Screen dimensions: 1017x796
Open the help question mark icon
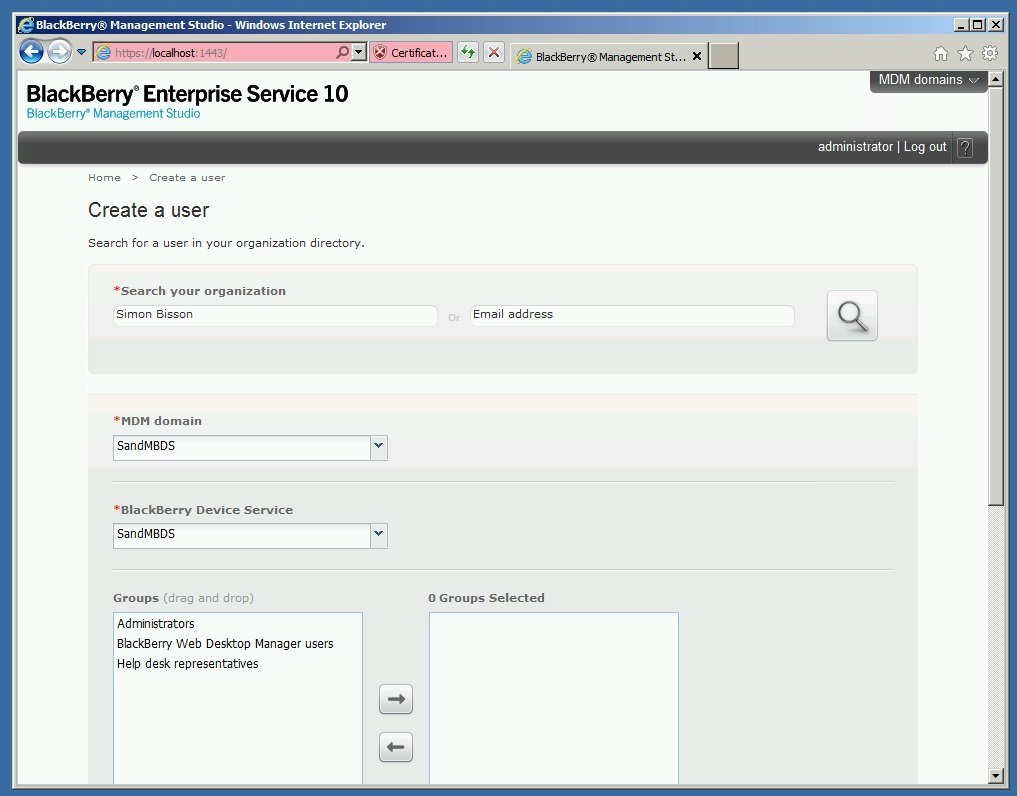[964, 148]
